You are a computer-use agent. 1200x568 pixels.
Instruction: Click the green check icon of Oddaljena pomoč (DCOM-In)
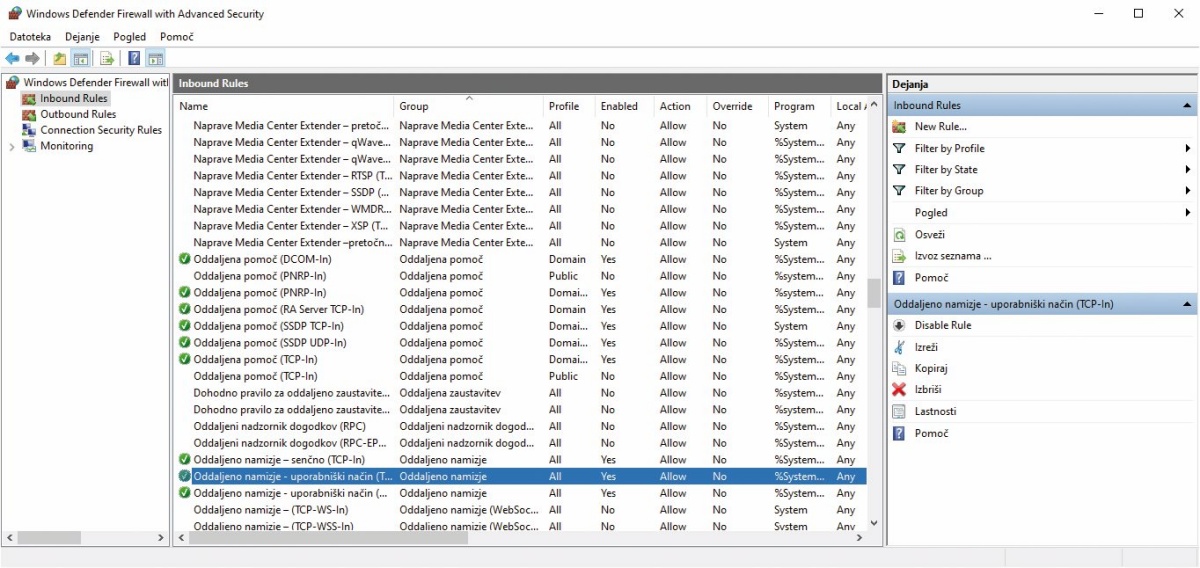pyautogui.click(x=185, y=259)
